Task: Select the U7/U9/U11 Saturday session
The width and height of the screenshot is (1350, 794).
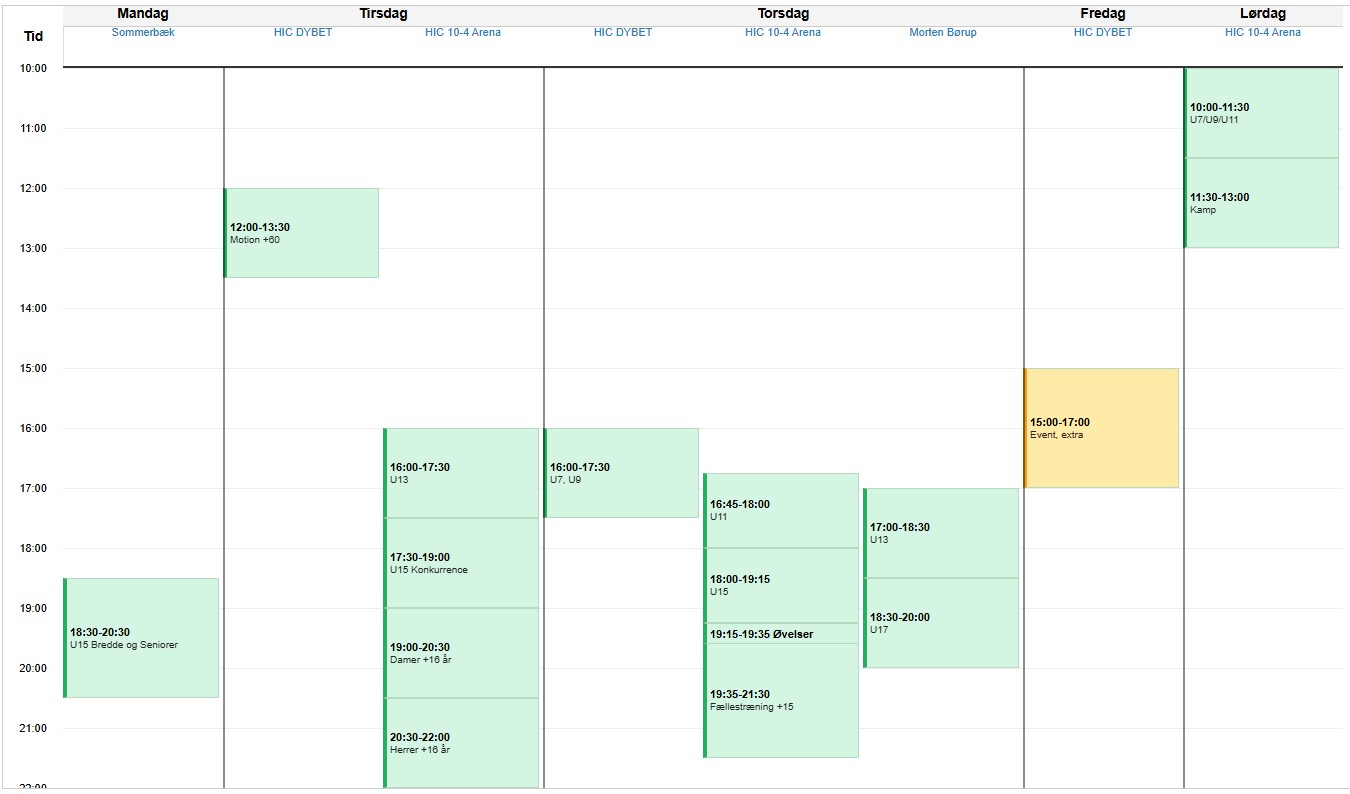Action: coord(1261,113)
